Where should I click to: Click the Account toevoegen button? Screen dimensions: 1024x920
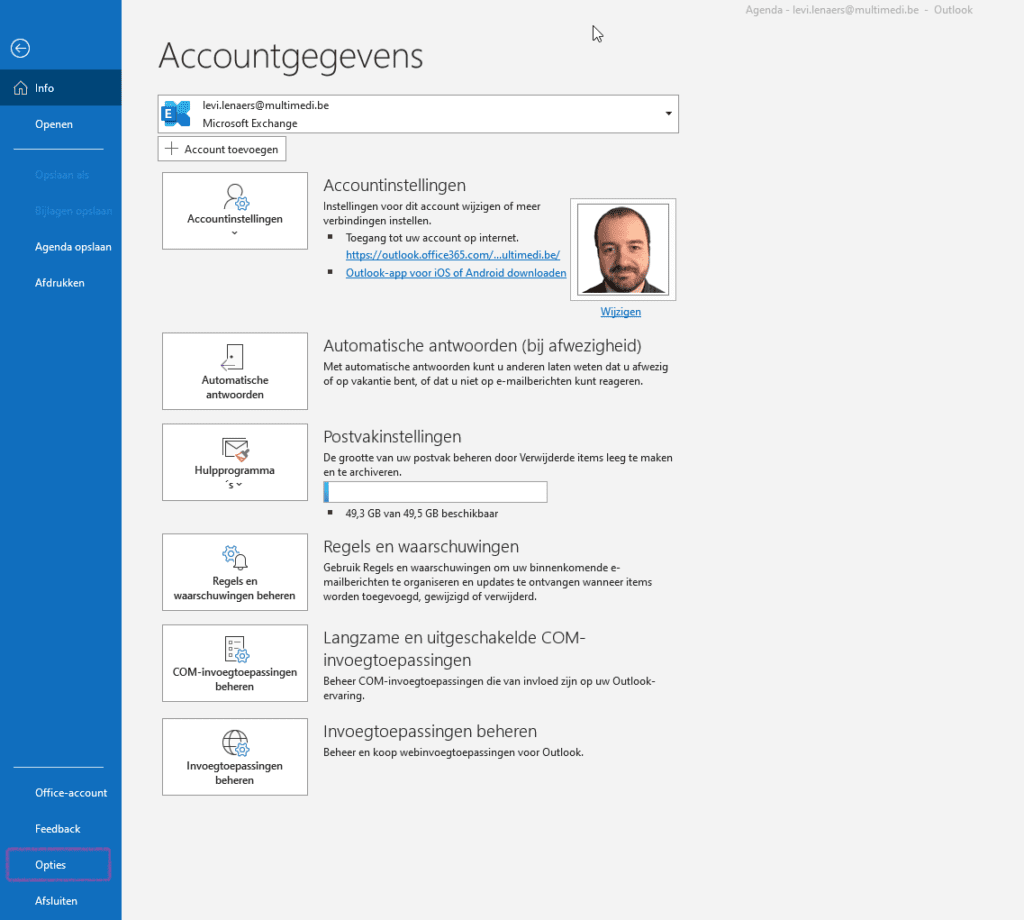point(222,149)
